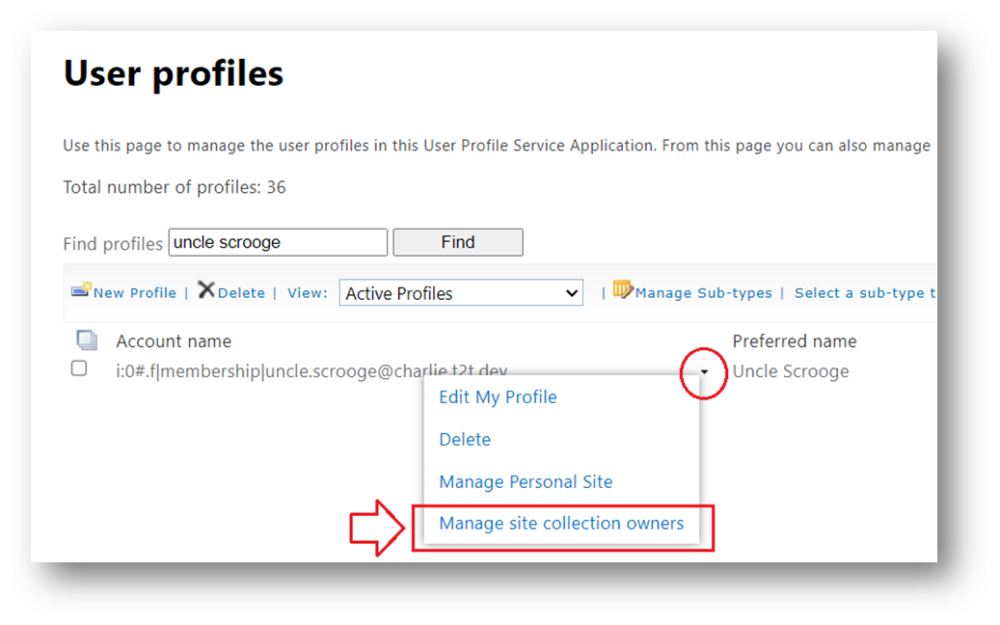Click the Delete X icon in toolbar

pos(206,290)
